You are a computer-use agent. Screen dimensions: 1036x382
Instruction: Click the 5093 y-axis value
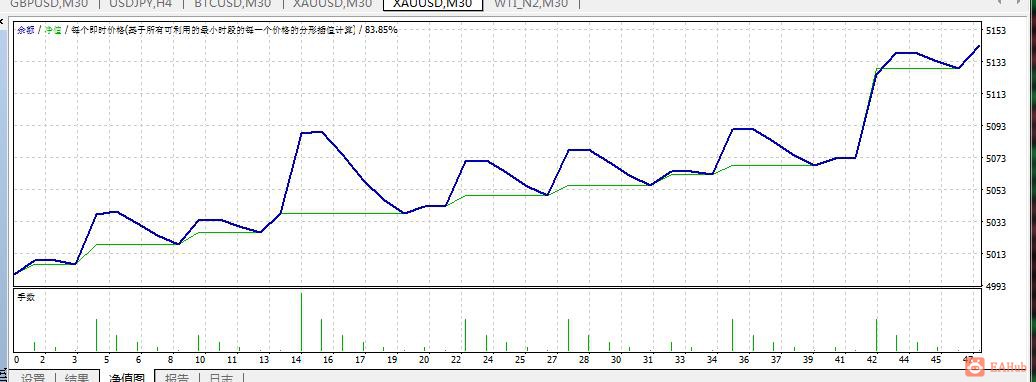click(996, 126)
